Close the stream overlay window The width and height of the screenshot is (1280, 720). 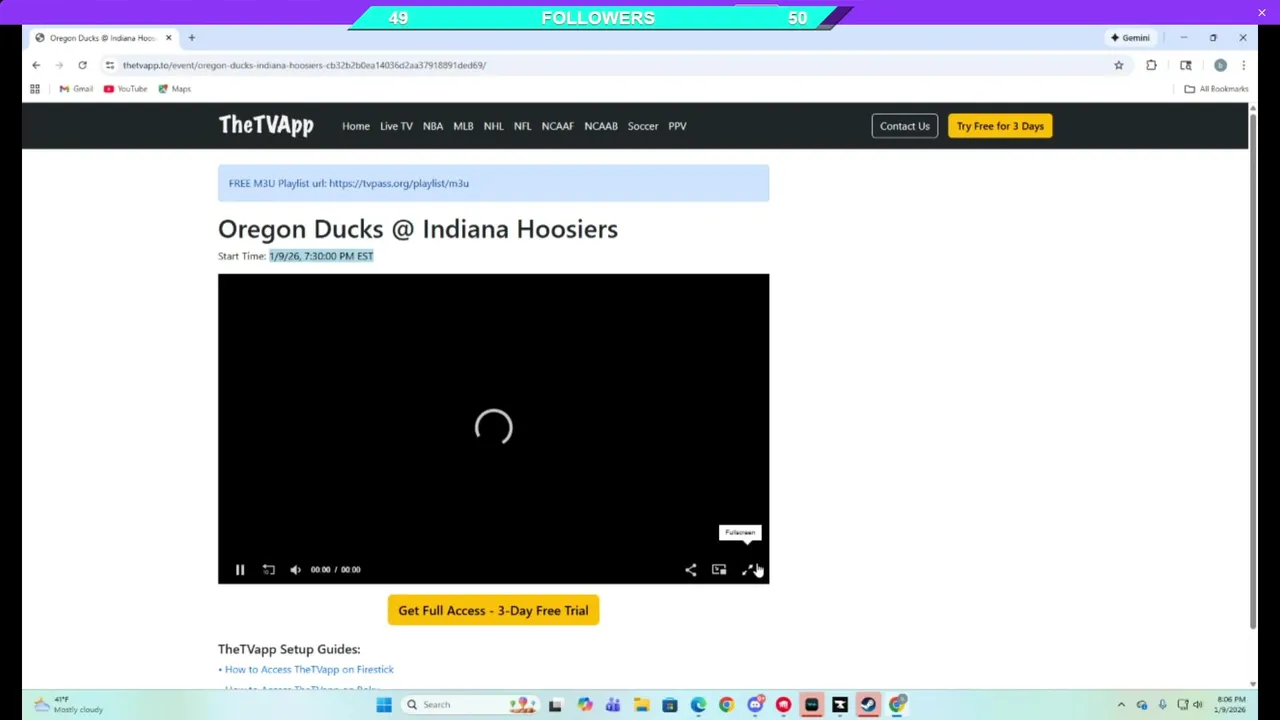[x=1262, y=12]
